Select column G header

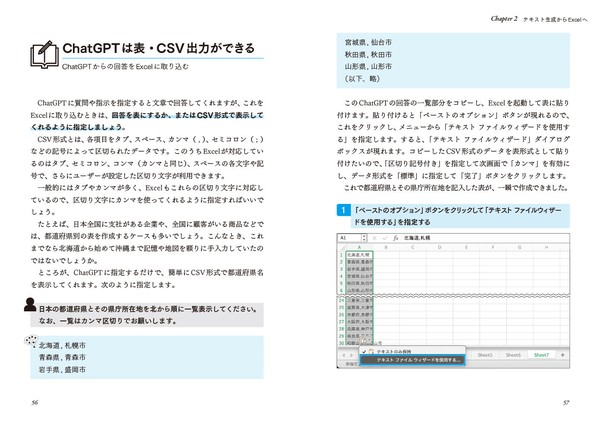520,248
